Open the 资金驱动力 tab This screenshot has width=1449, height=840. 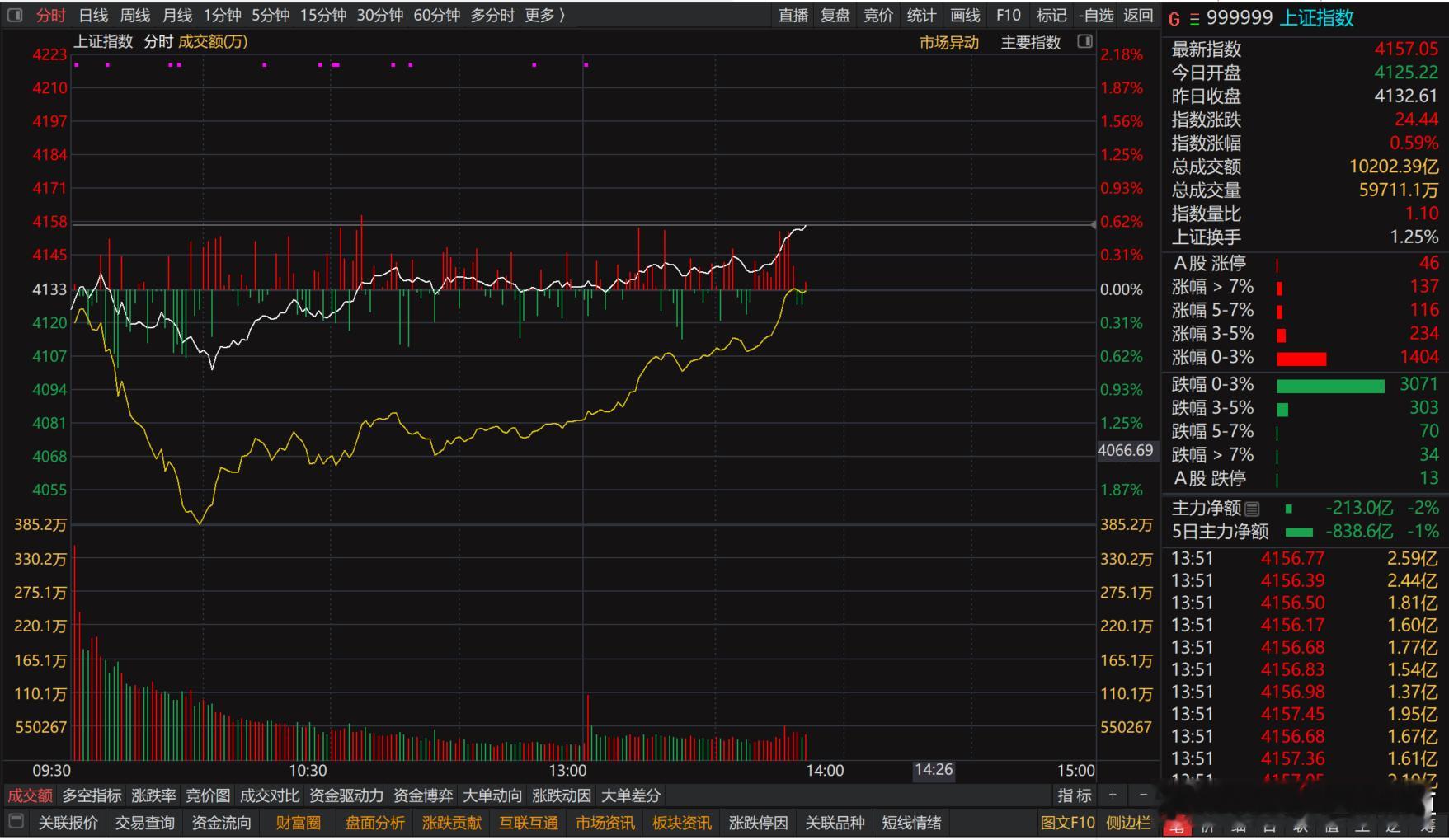(346, 795)
